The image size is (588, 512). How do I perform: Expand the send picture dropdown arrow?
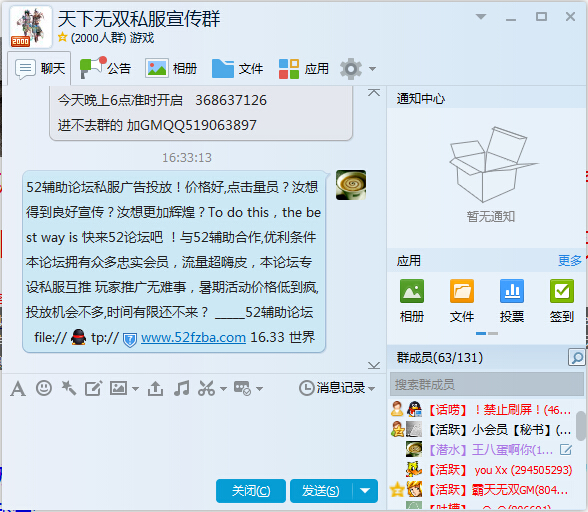(x=135, y=389)
